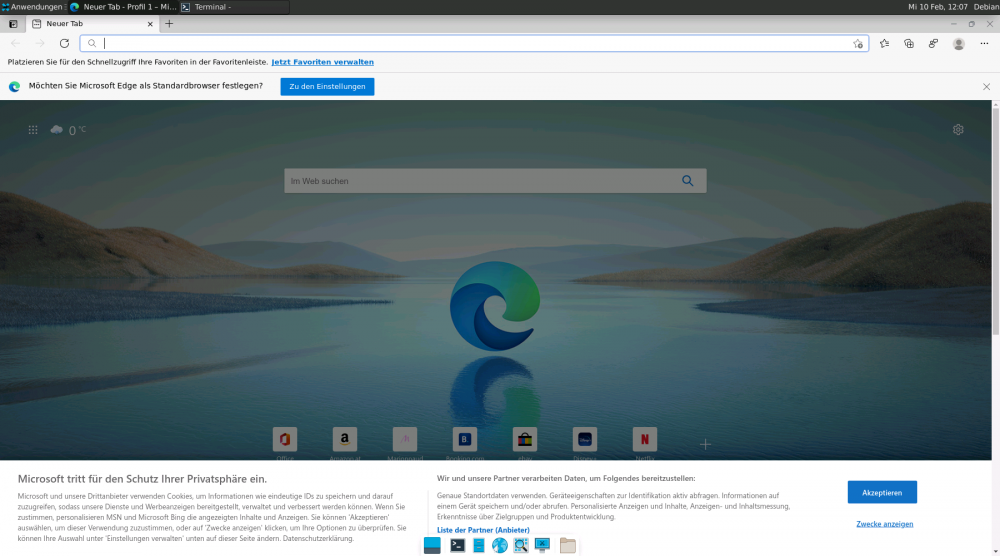Click Zu den Einstellungen button
The height and width of the screenshot is (556, 1000).
[x=327, y=86]
